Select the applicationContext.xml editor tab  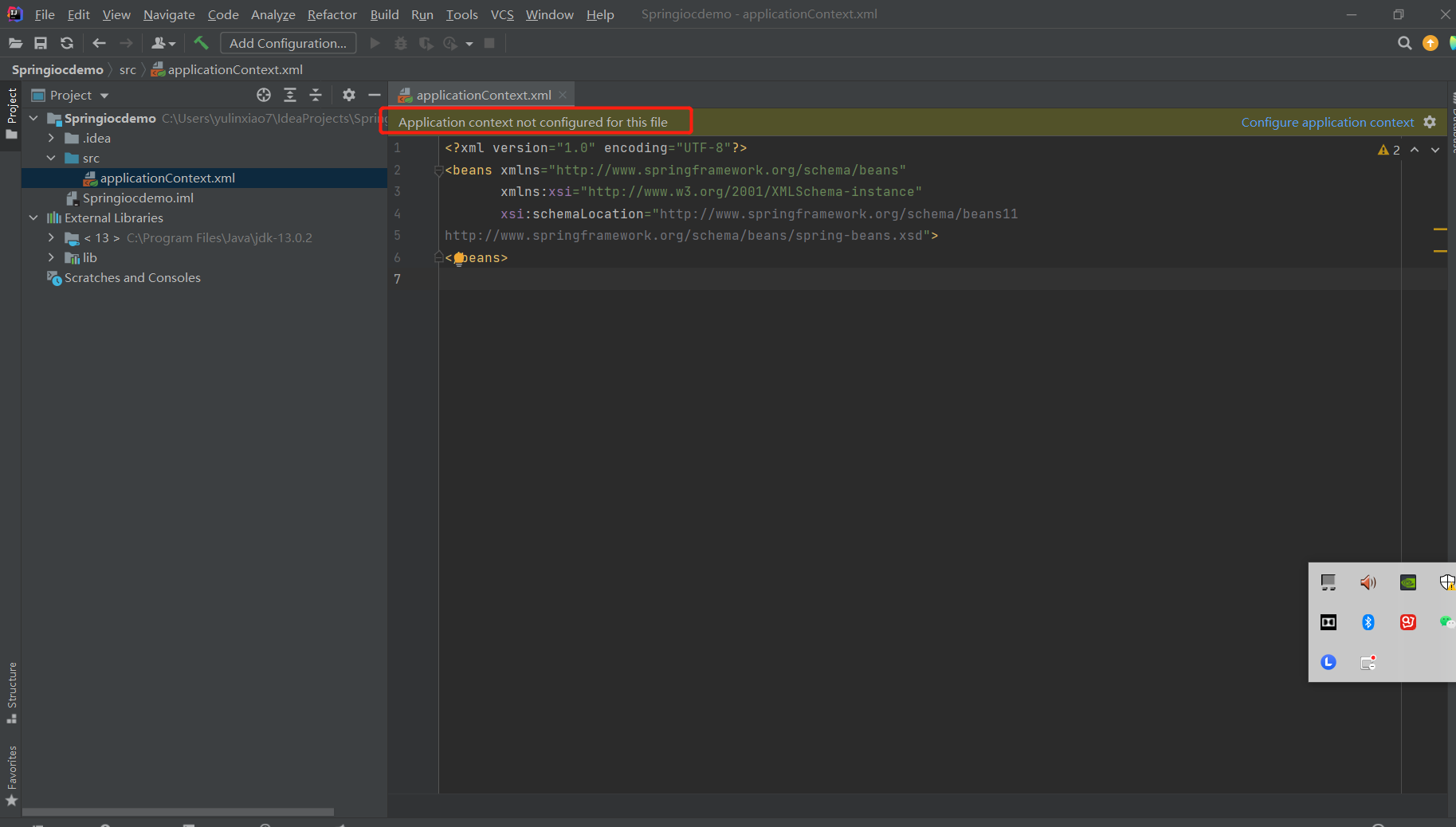pyautogui.click(x=483, y=95)
